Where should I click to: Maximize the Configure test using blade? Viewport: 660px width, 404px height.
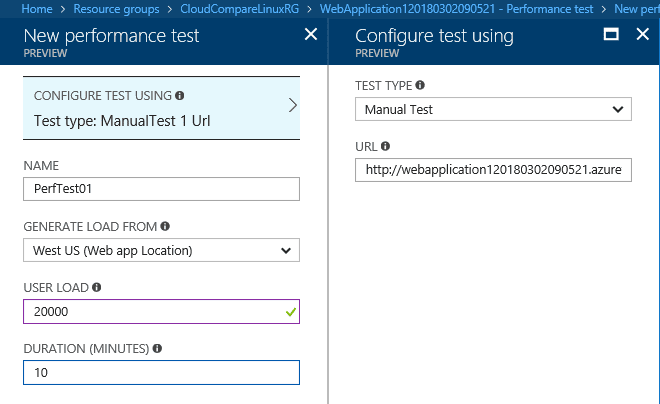[x=611, y=34]
